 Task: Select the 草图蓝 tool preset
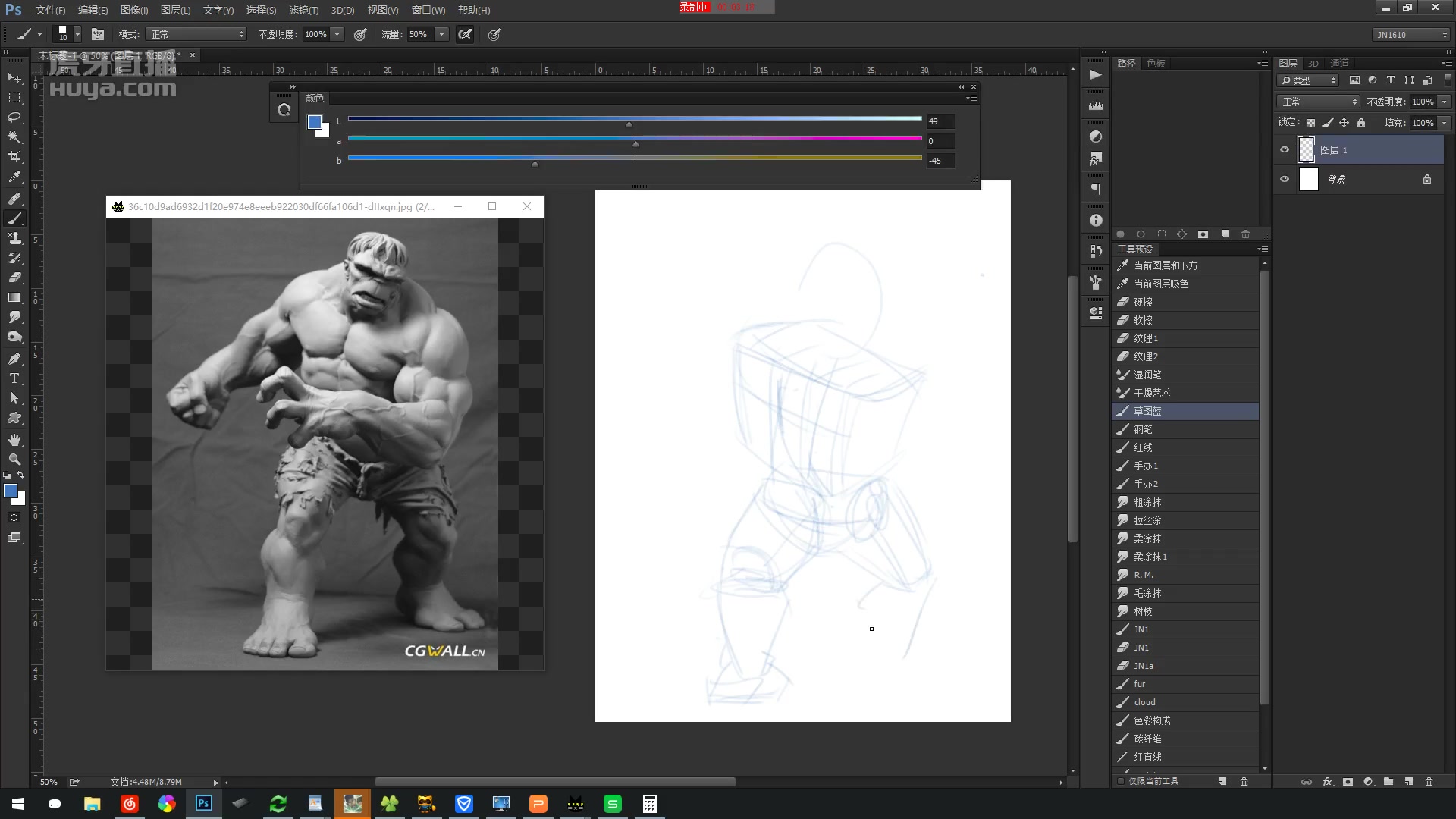point(1185,411)
